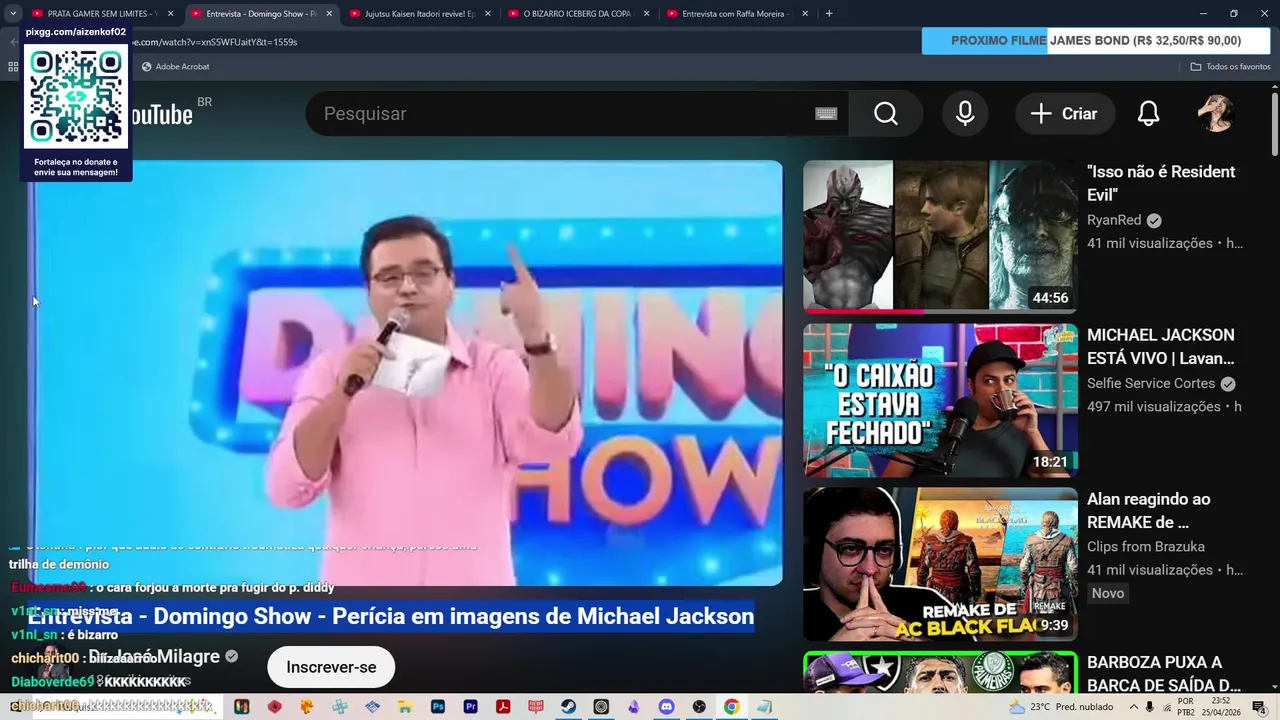Open the red Todoist-style taskbar icon
The image size is (1280, 720).
point(274,707)
